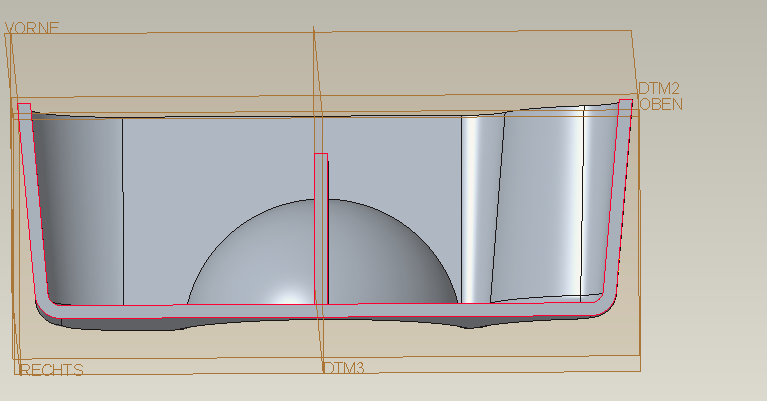Select the VORNE datum plane label
Viewport: 767px width, 401px height.
coord(31,28)
